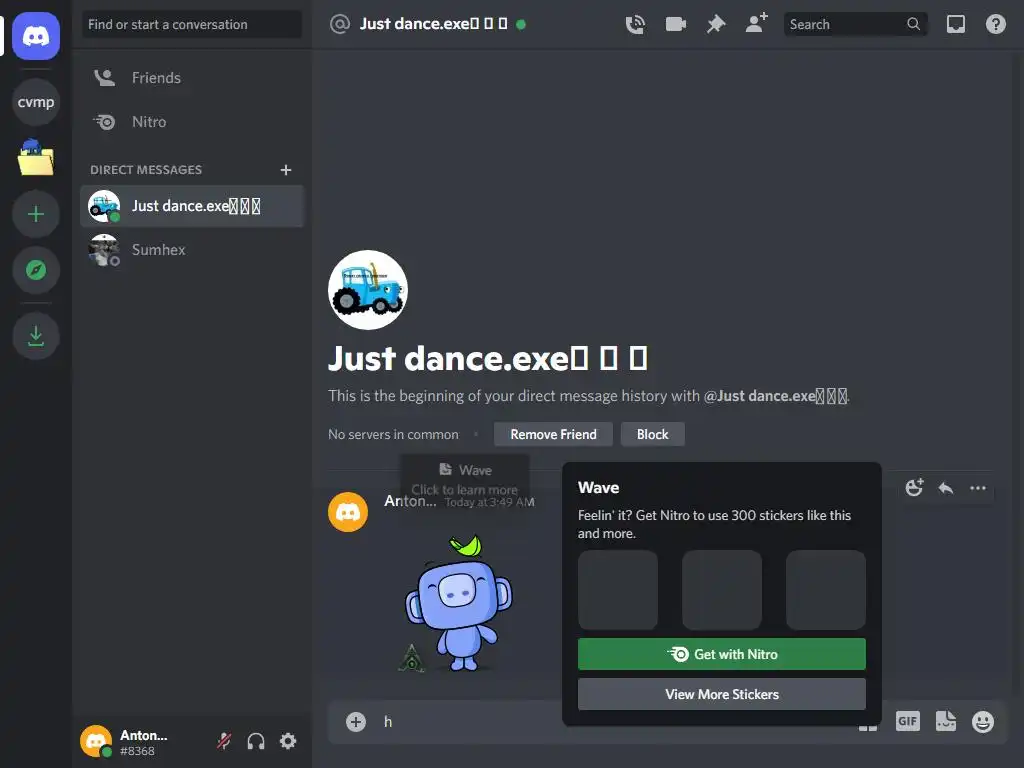Screen dimensions: 1024x768
Task: Click the Download Apps icon
Action: (36, 336)
